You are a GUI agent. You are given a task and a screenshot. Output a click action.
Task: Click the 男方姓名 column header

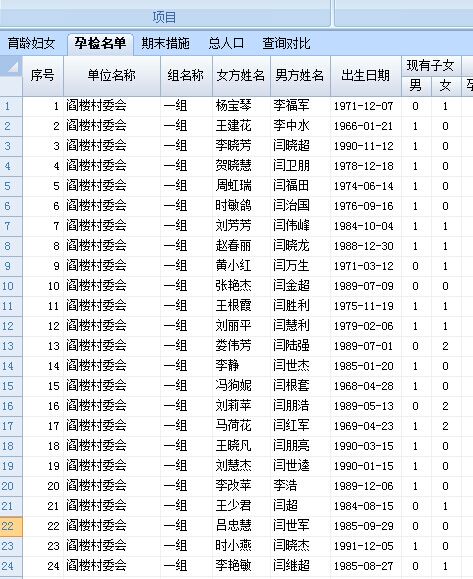(x=300, y=76)
